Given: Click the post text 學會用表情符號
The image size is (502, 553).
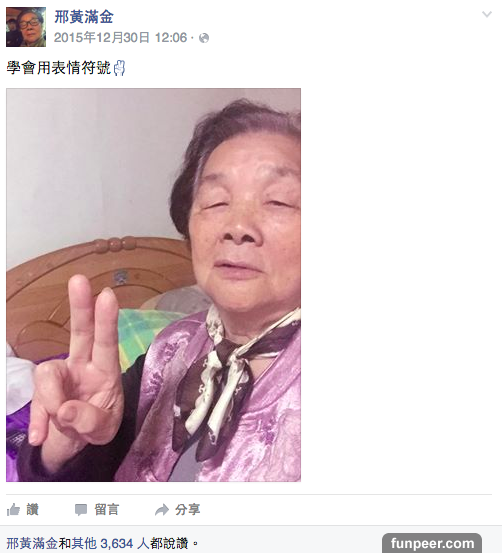Looking at the screenshot, I should (59, 68).
